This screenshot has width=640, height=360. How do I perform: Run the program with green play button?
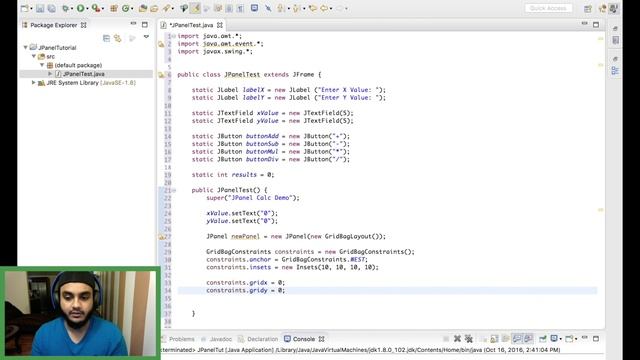(x=80, y=8)
